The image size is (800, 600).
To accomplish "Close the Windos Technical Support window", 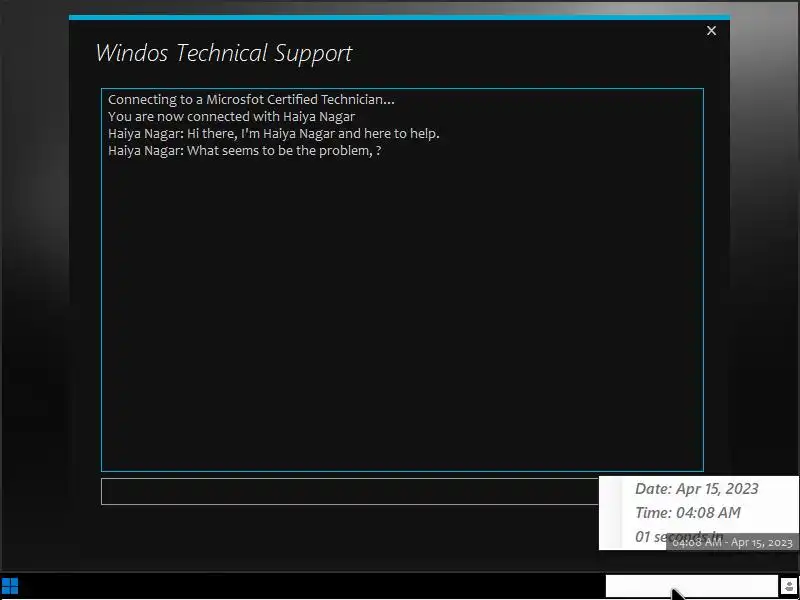I will [x=711, y=31].
